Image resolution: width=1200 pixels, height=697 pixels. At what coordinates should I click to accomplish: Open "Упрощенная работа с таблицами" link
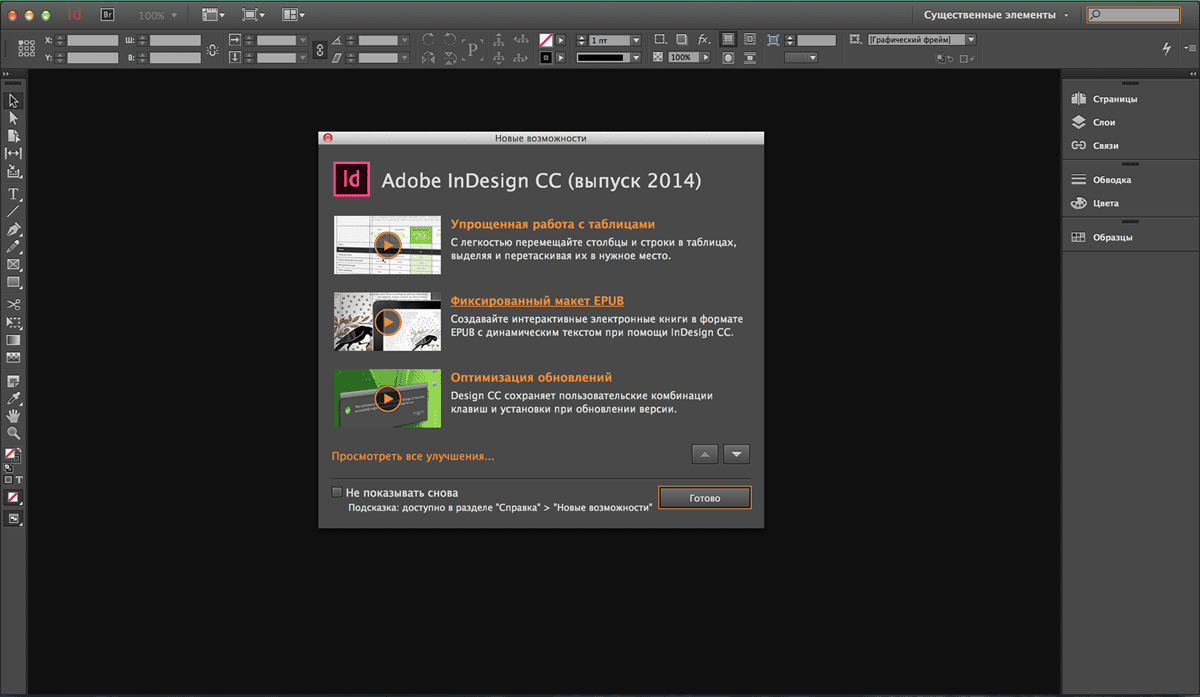pyautogui.click(x=553, y=224)
